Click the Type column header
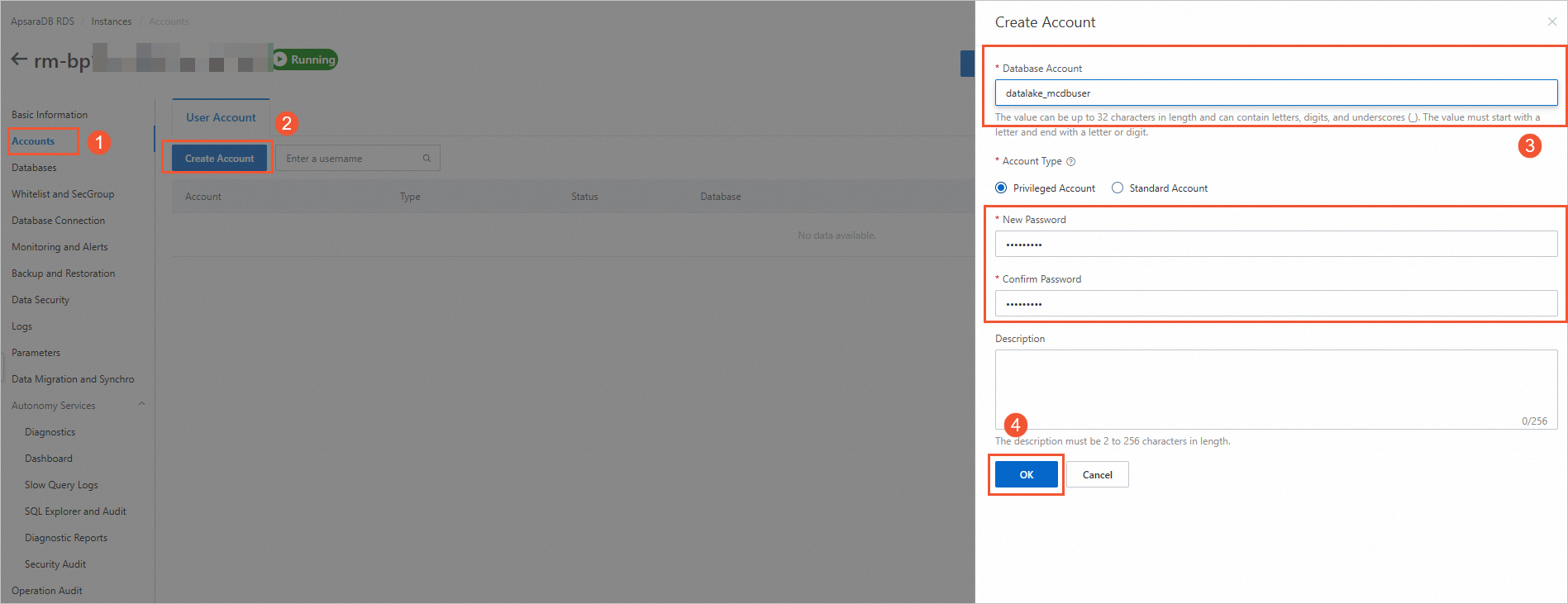The height and width of the screenshot is (604, 1568). 410,197
